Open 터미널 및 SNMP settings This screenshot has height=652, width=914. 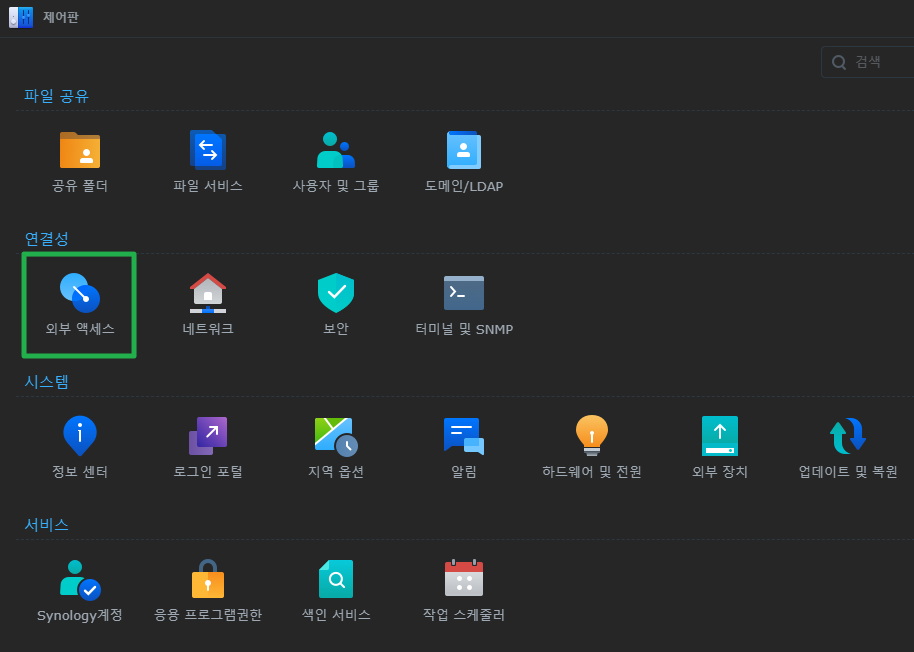tap(464, 294)
